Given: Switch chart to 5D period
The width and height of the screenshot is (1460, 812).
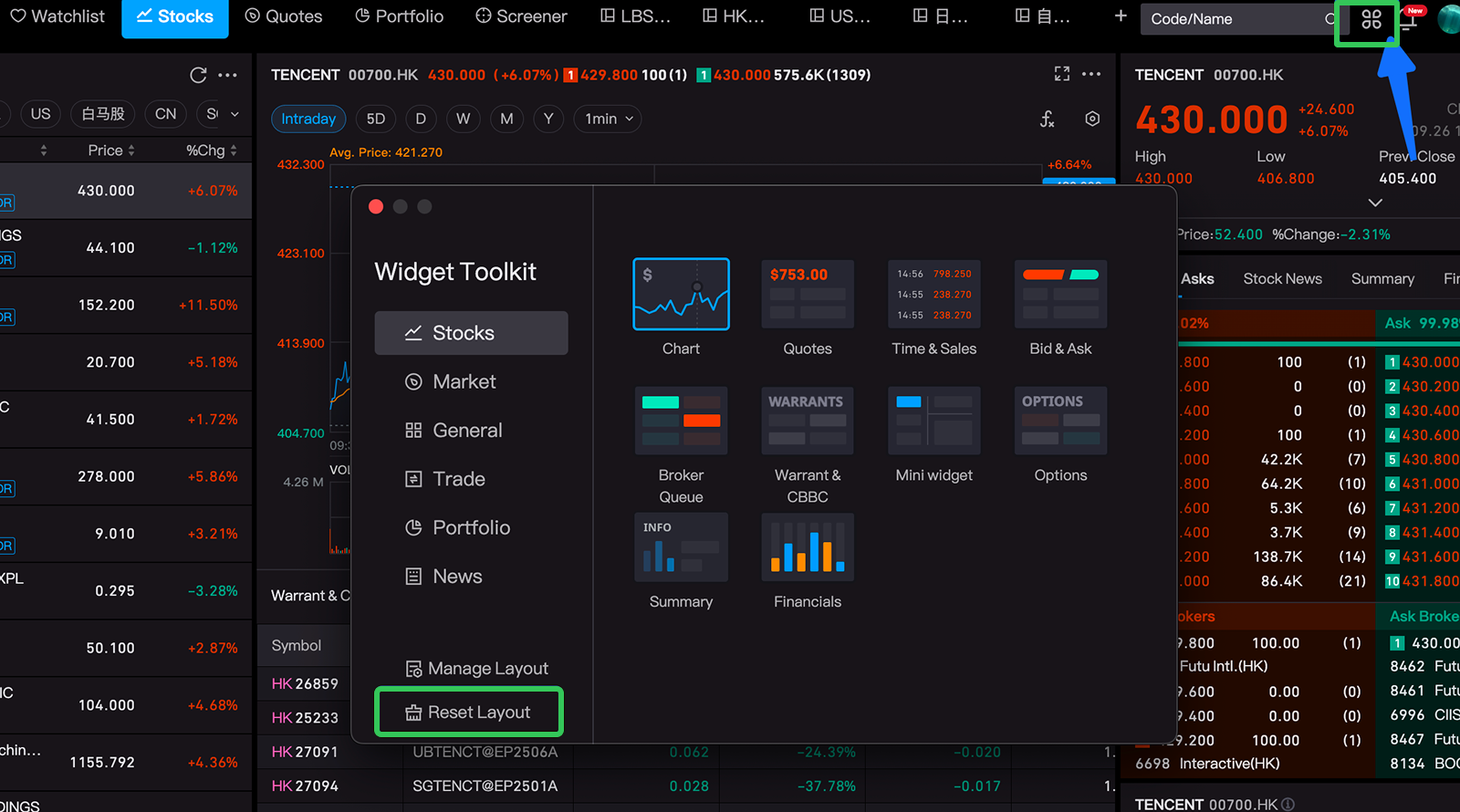Looking at the screenshot, I should click(x=376, y=119).
